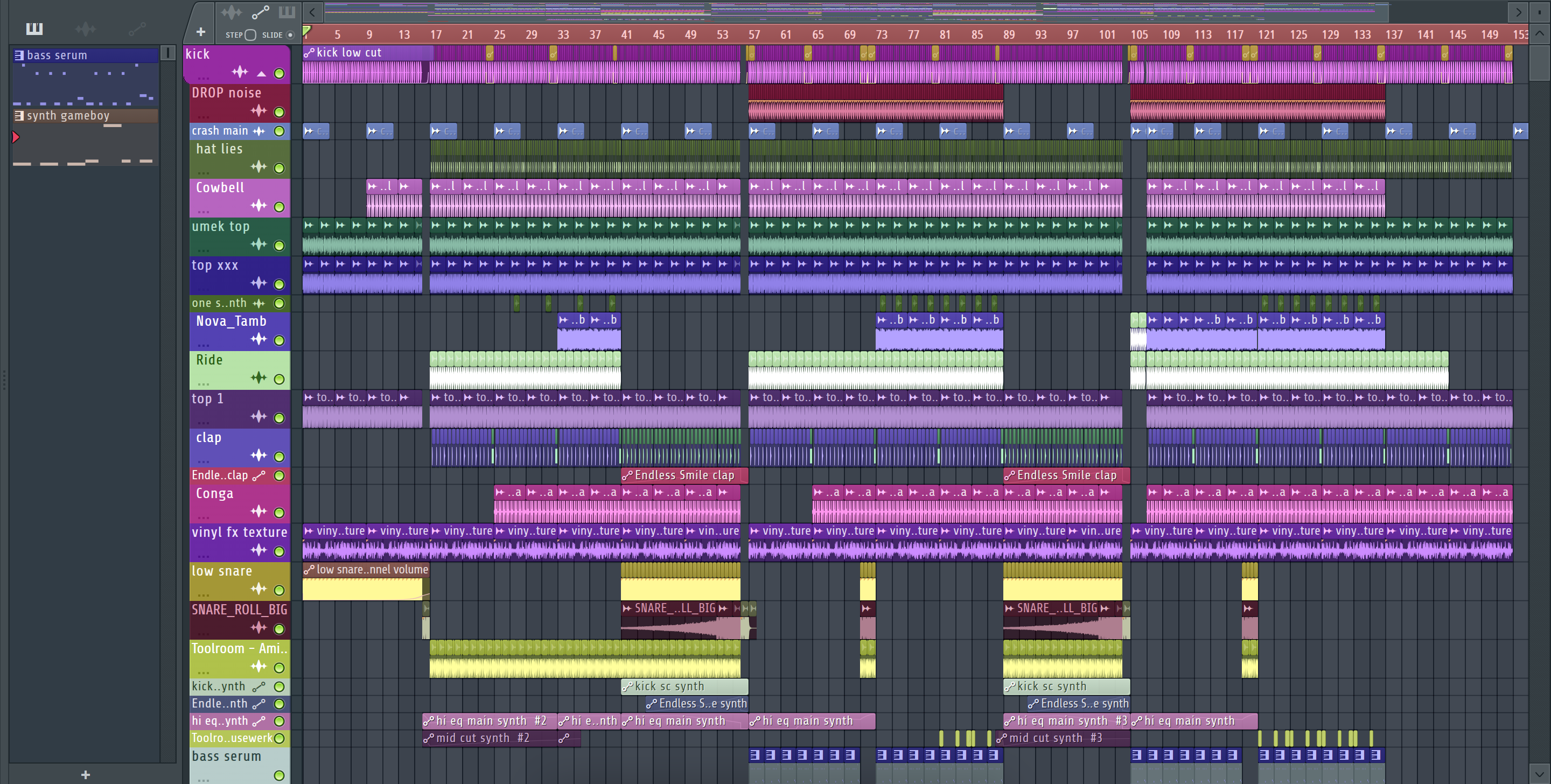The height and width of the screenshot is (784, 1551).
Task: Click bar 57 on the timeline ruler
Action: pos(754,35)
